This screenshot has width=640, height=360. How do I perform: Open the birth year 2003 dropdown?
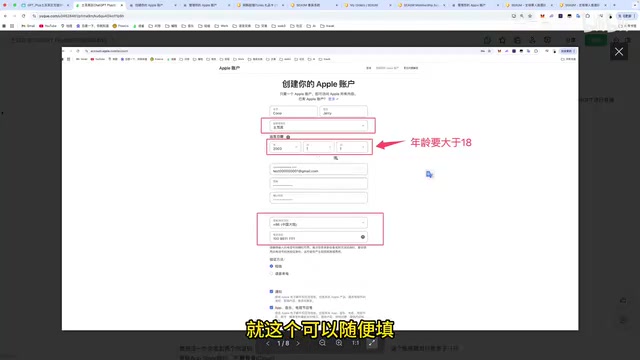[284, 147]
